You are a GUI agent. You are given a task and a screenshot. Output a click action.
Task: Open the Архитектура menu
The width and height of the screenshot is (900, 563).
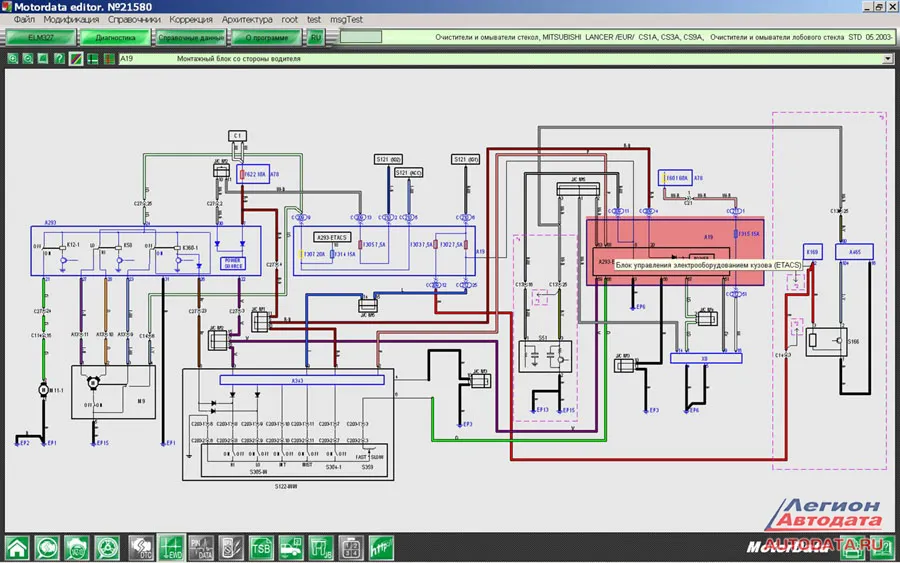(246, 19)
